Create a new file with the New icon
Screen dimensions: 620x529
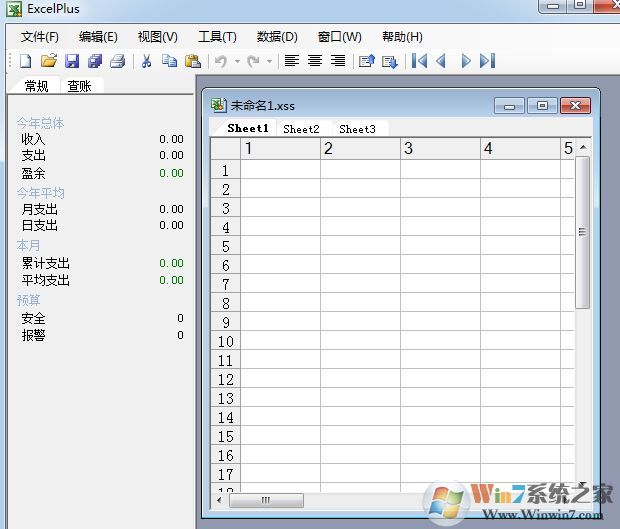[x=26, y=61]
